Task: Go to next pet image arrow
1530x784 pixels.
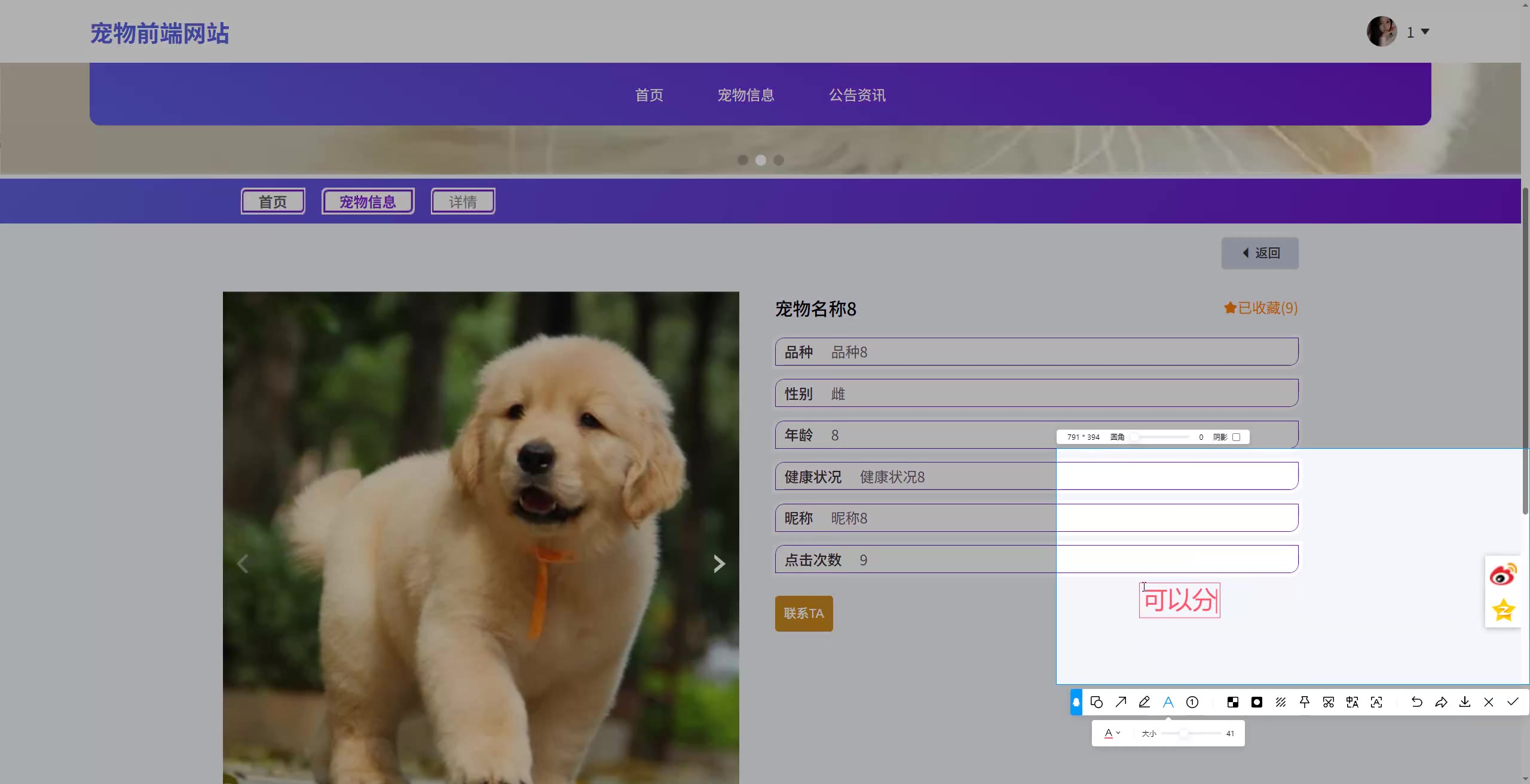Action: 719,563
